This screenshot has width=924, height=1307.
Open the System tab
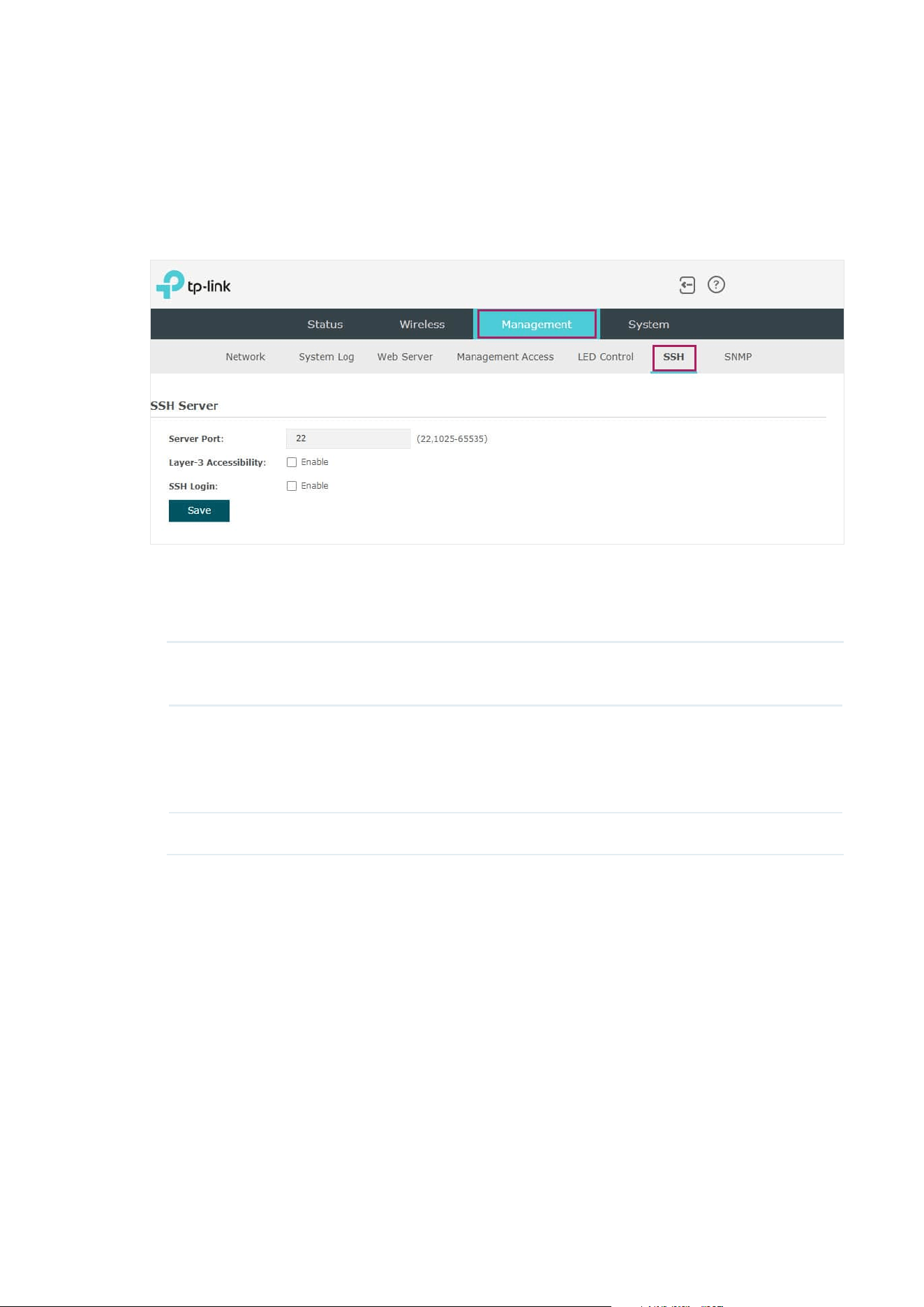click(x=648, y=325)
